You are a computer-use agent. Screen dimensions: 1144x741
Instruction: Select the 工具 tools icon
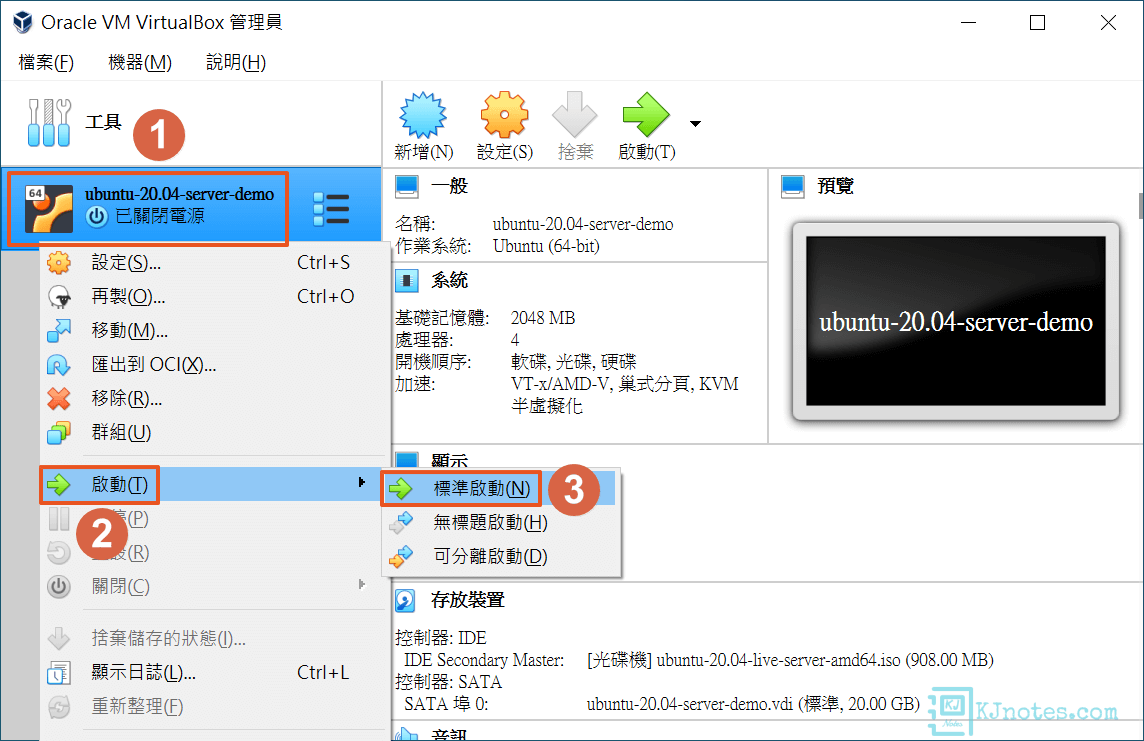tap(49, 123)
